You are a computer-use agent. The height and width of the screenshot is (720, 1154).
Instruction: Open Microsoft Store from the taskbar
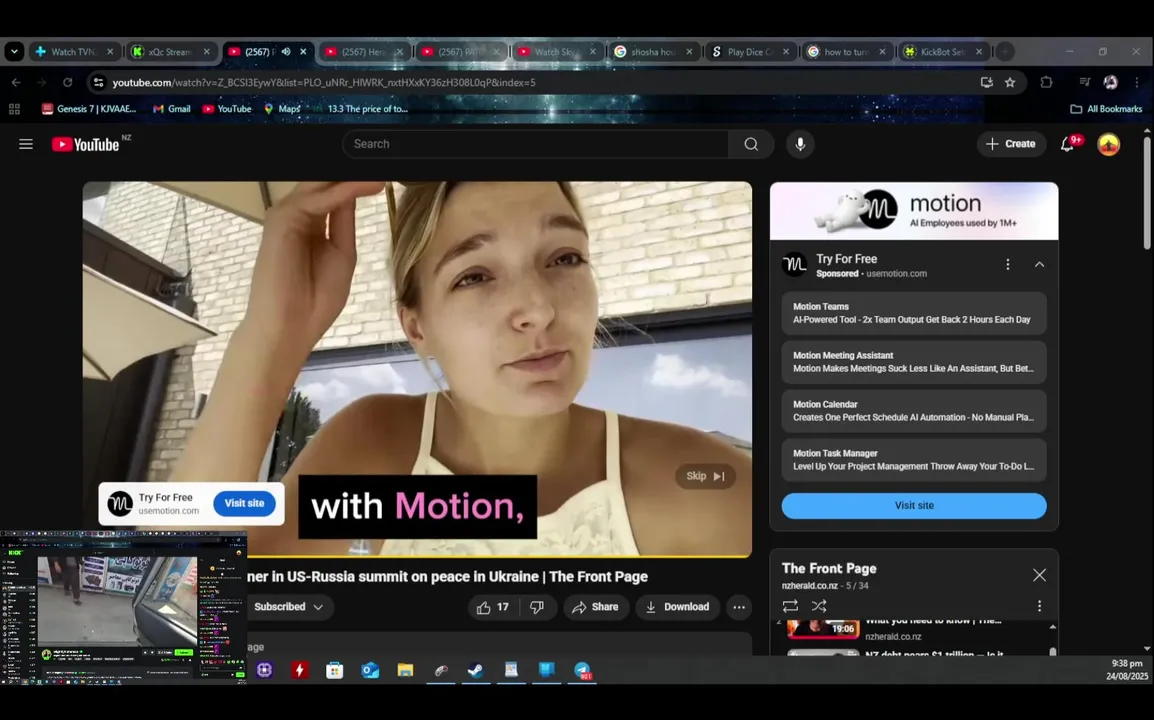tap(334, 670)
